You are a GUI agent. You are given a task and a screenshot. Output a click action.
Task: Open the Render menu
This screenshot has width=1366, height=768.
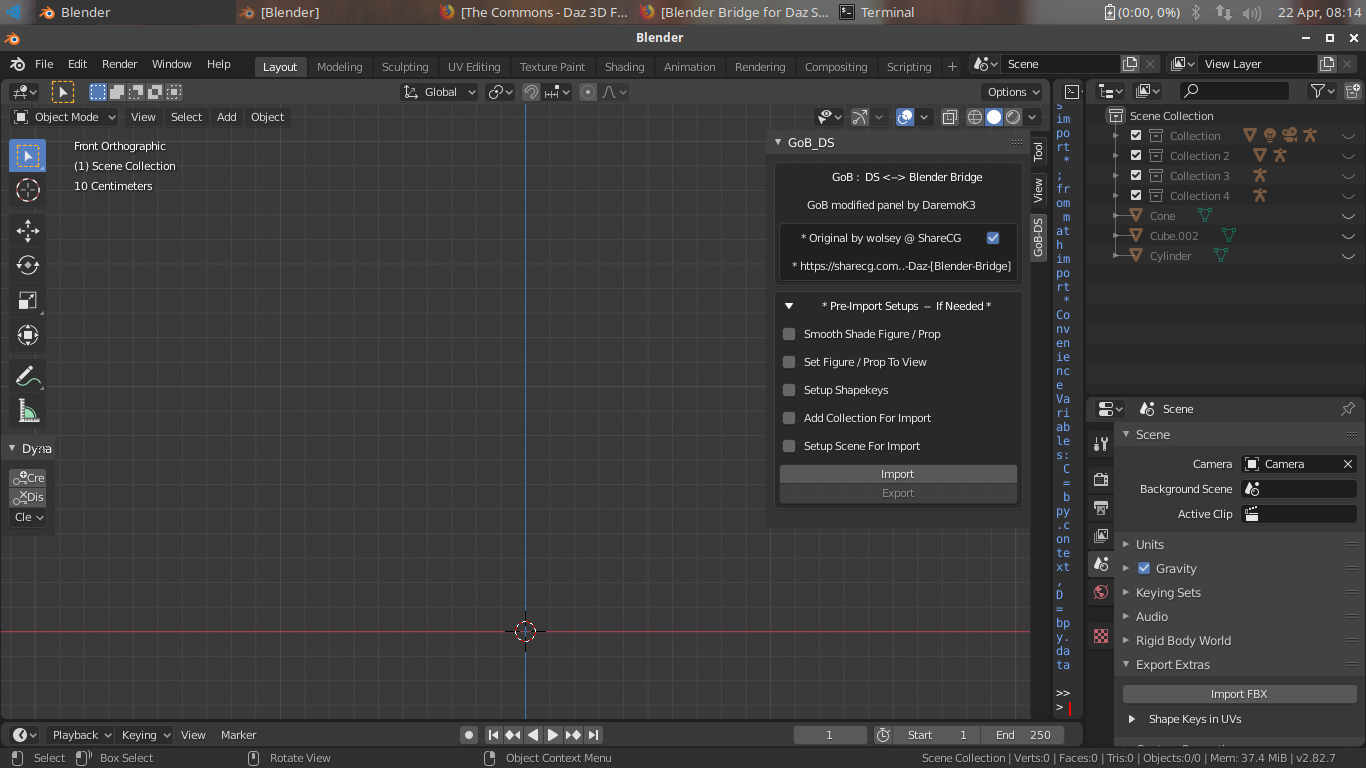pos(119,64)
